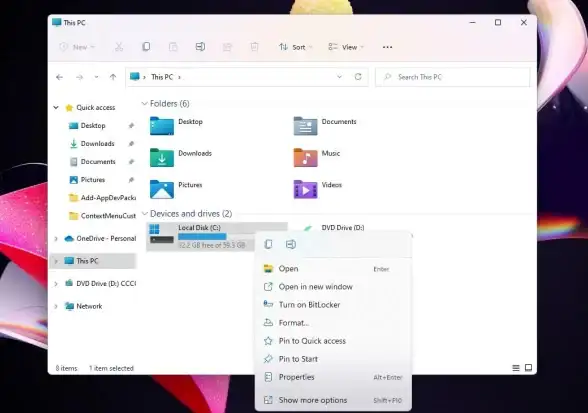Open the View dropdown
The image size is (588, 413).
point(346,47)
